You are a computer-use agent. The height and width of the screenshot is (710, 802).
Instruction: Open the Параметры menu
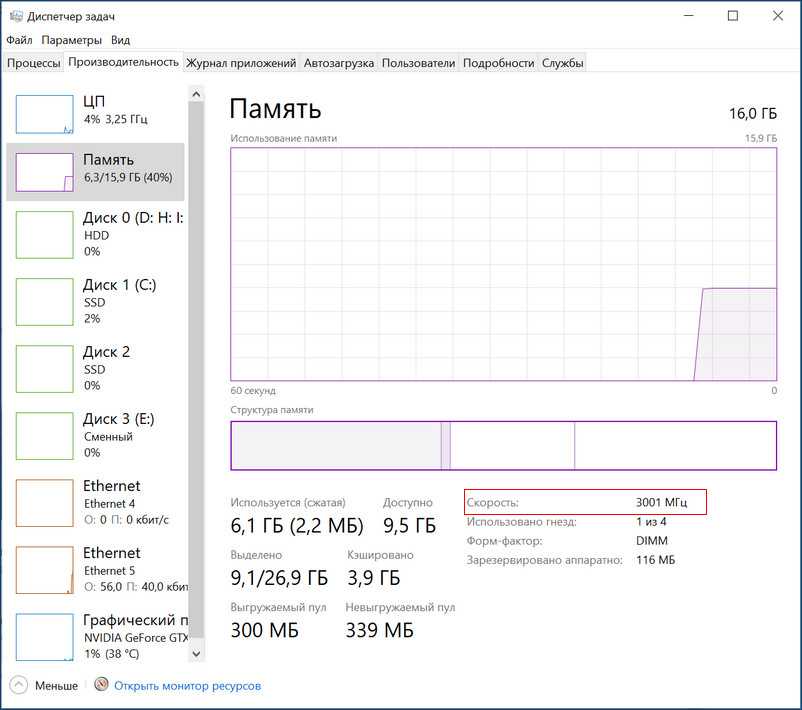tap(71, 40)
